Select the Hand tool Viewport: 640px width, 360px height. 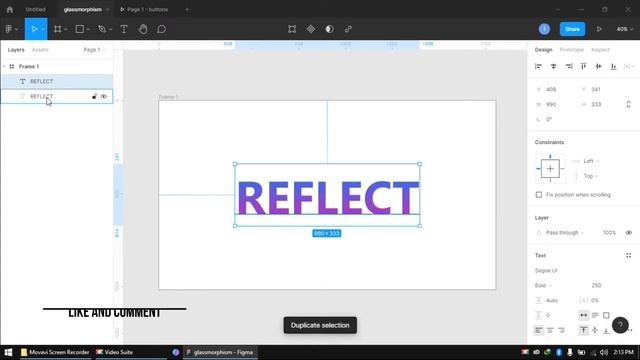click(142, 29)
